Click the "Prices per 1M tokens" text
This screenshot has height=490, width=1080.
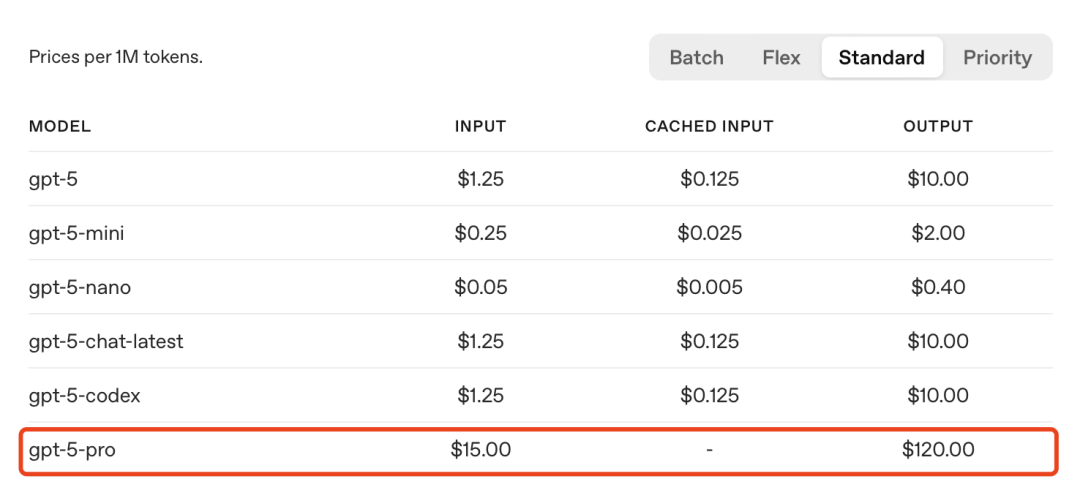pos(116,57)
